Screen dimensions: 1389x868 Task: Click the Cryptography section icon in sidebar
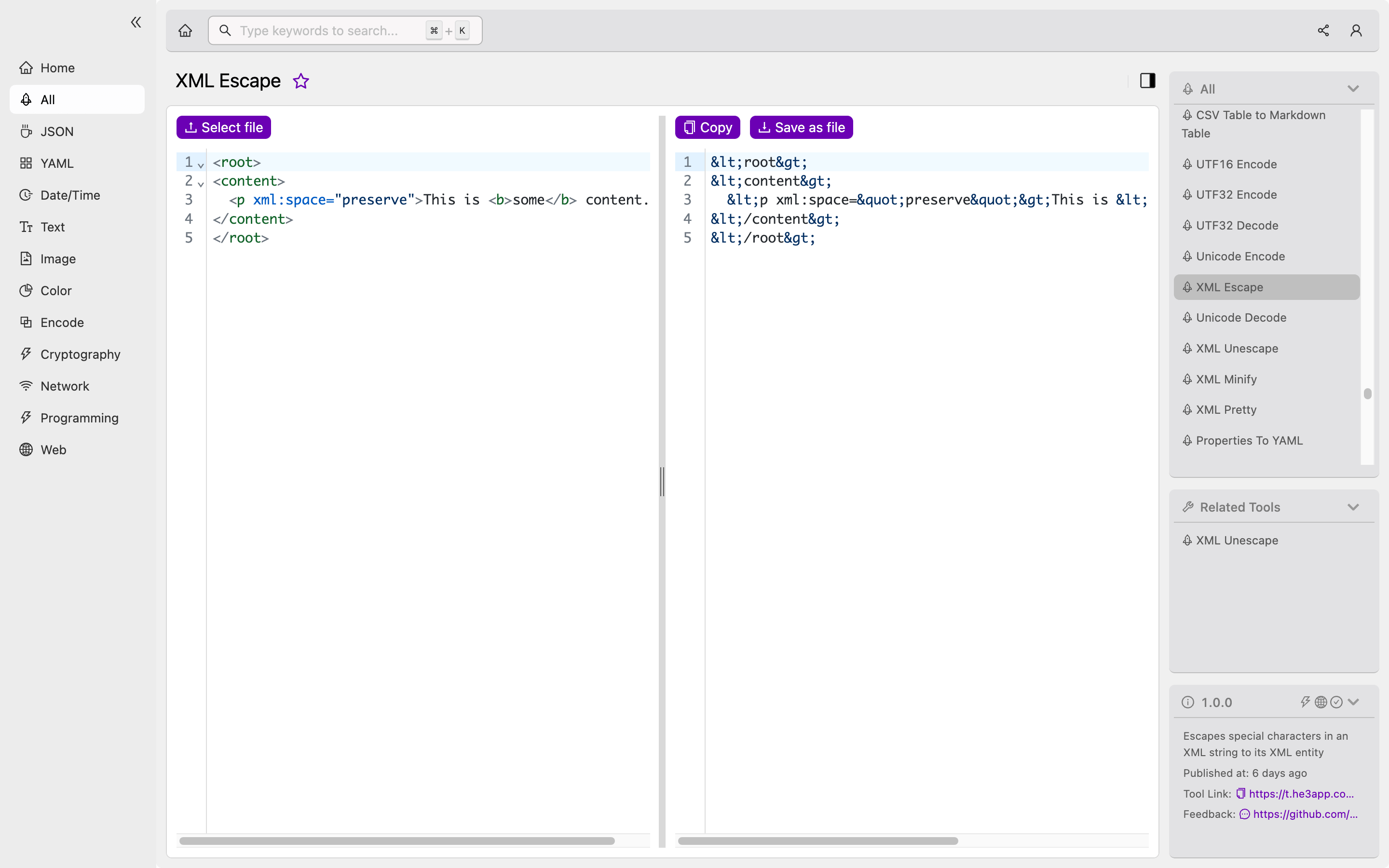(25, 354)
